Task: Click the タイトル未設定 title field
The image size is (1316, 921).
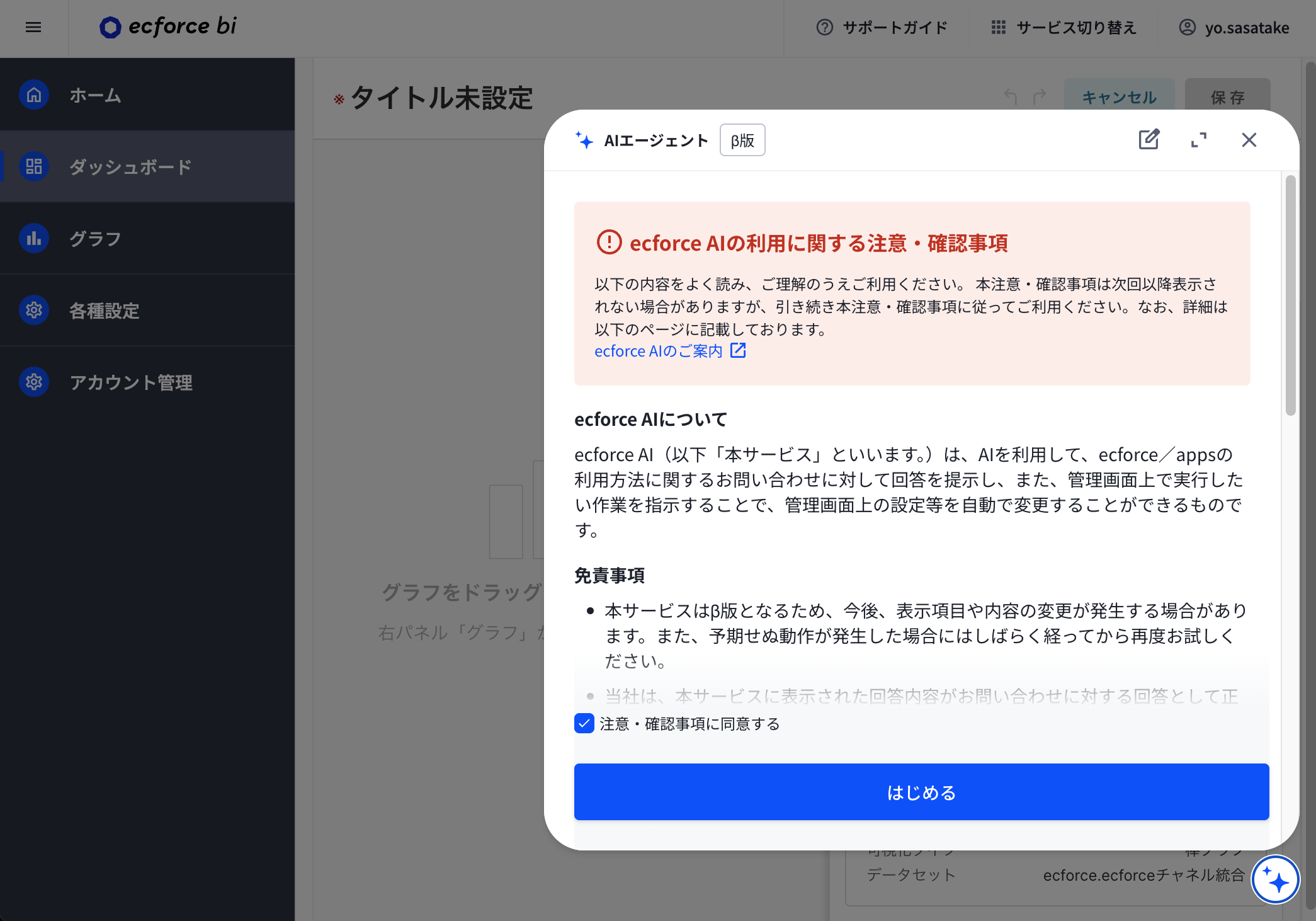Action: 442,98
